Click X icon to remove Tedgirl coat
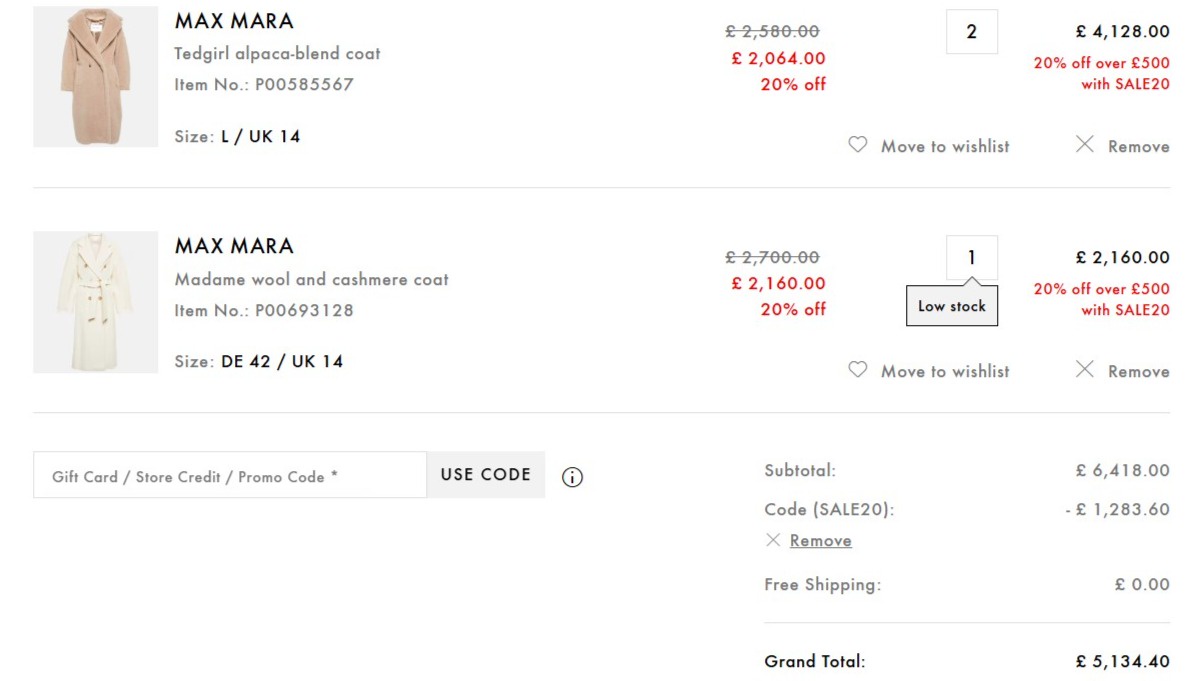The image size is (1201, 681). 1085,145
